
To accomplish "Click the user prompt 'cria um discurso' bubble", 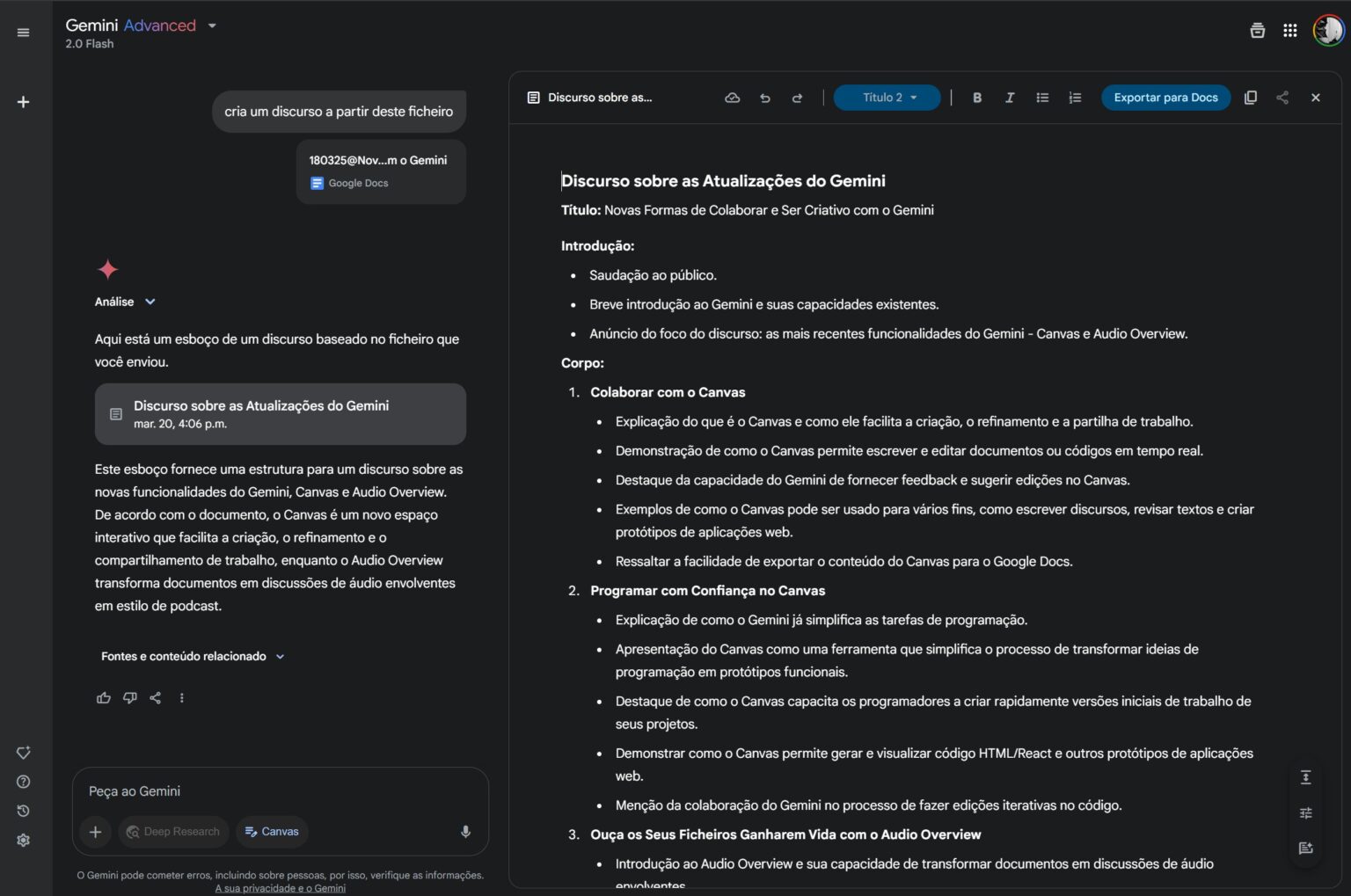I will (339, 112).
